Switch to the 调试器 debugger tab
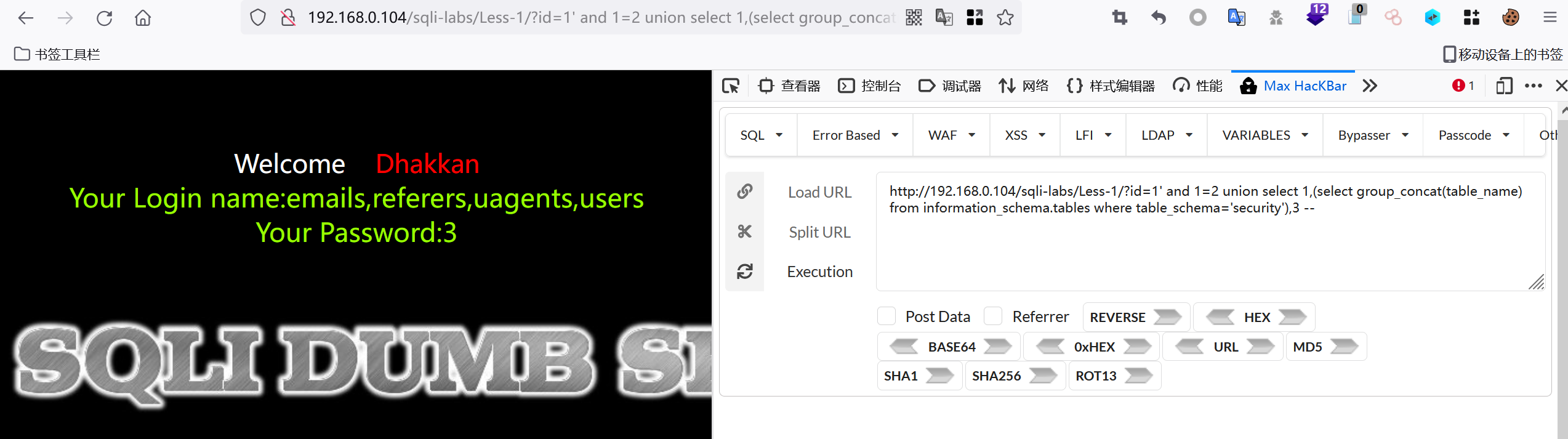This screenshot has width=1568, height=439. 949,86
